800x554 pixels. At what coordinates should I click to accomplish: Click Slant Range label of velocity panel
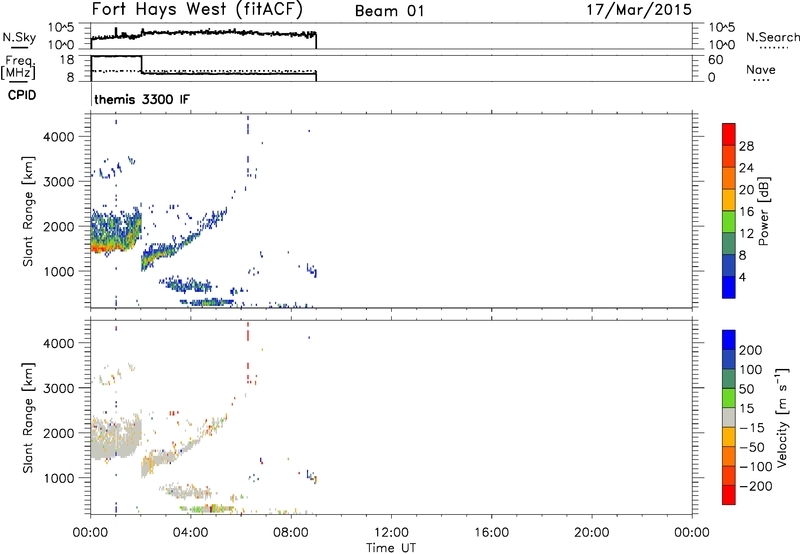point(28,418)
